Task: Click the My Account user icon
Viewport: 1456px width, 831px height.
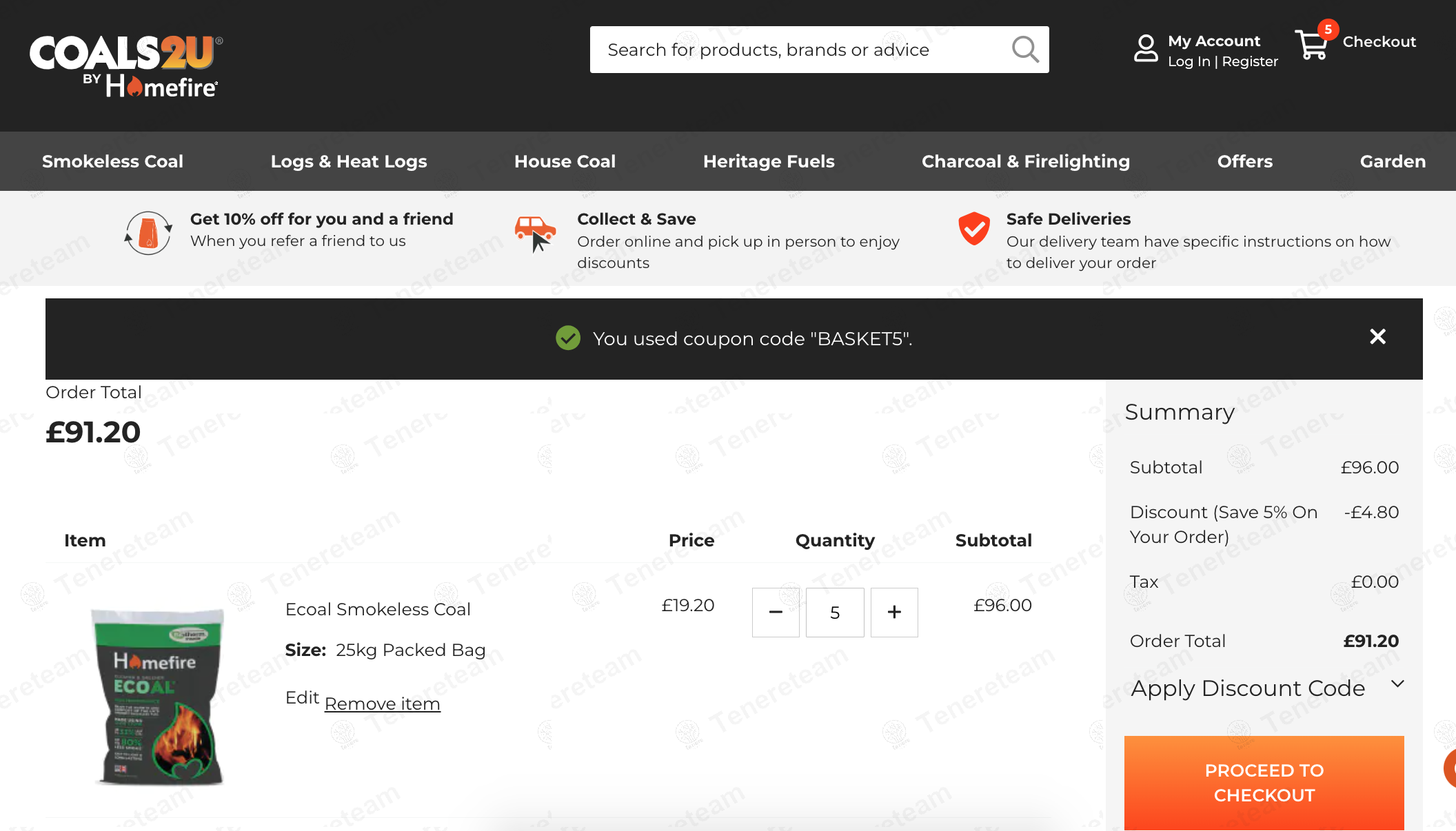Action: click(1146, 49)
